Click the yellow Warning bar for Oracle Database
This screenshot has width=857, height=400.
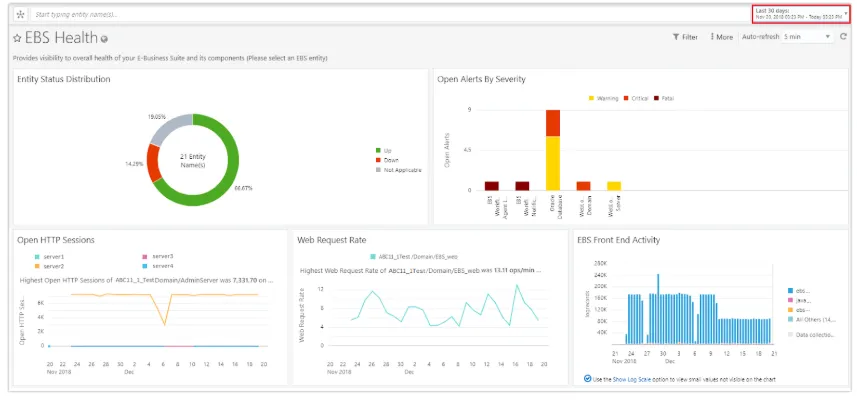pyautogui.click(x=553, y=163)
